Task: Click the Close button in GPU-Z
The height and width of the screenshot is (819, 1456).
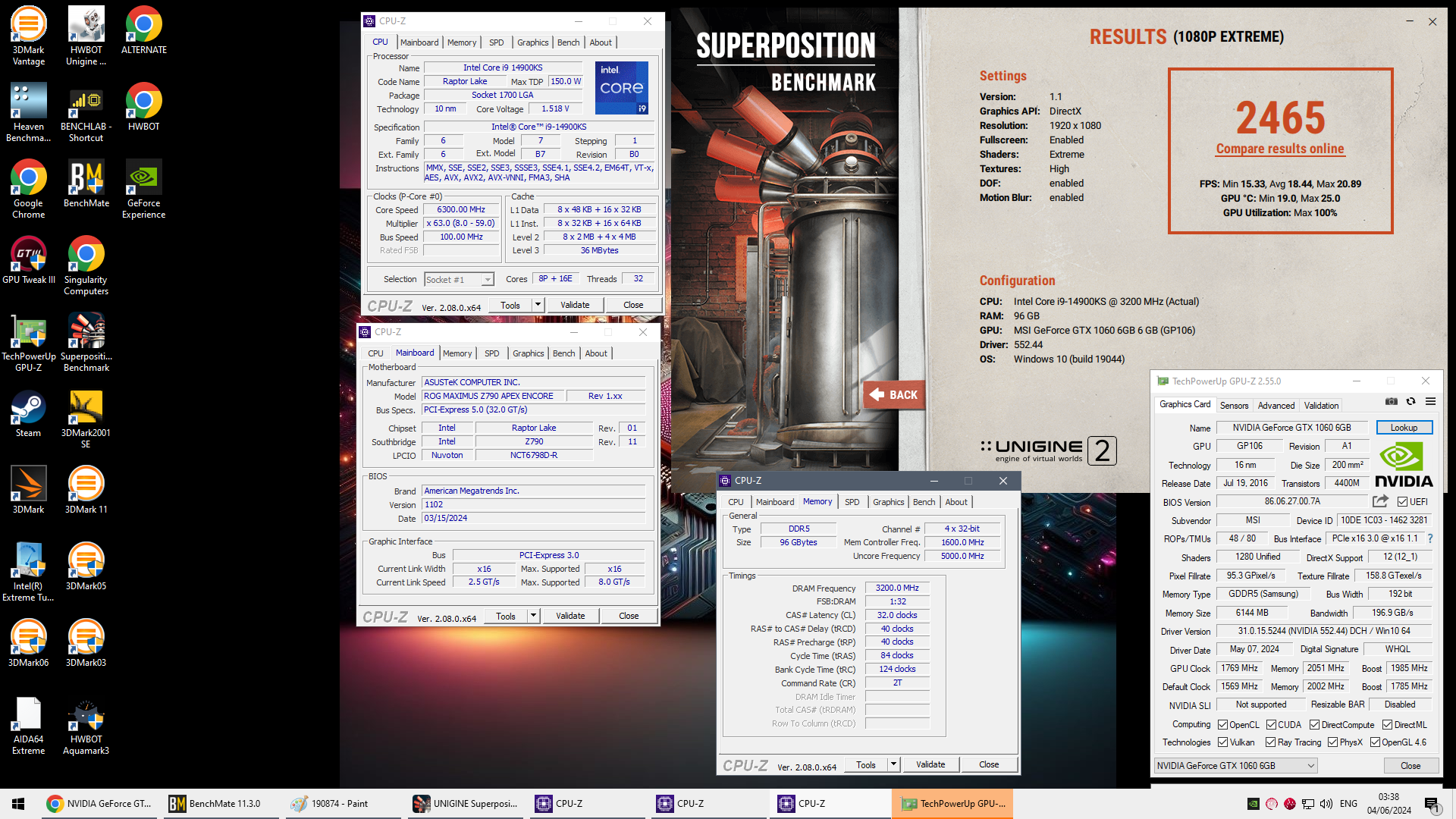Action: 1410,766
